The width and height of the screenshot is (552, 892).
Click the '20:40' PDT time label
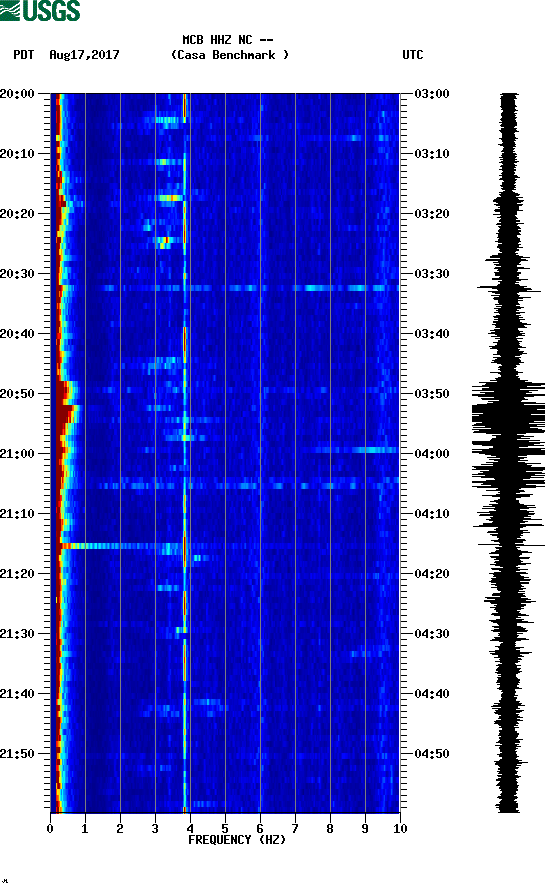tap(18, 334)
